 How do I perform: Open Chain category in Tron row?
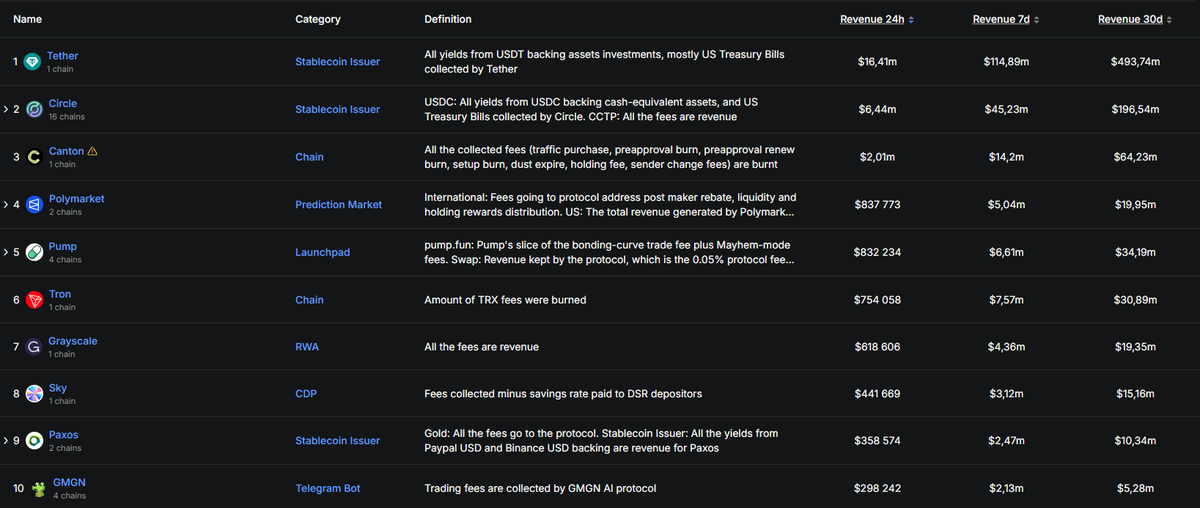[309, 300]
